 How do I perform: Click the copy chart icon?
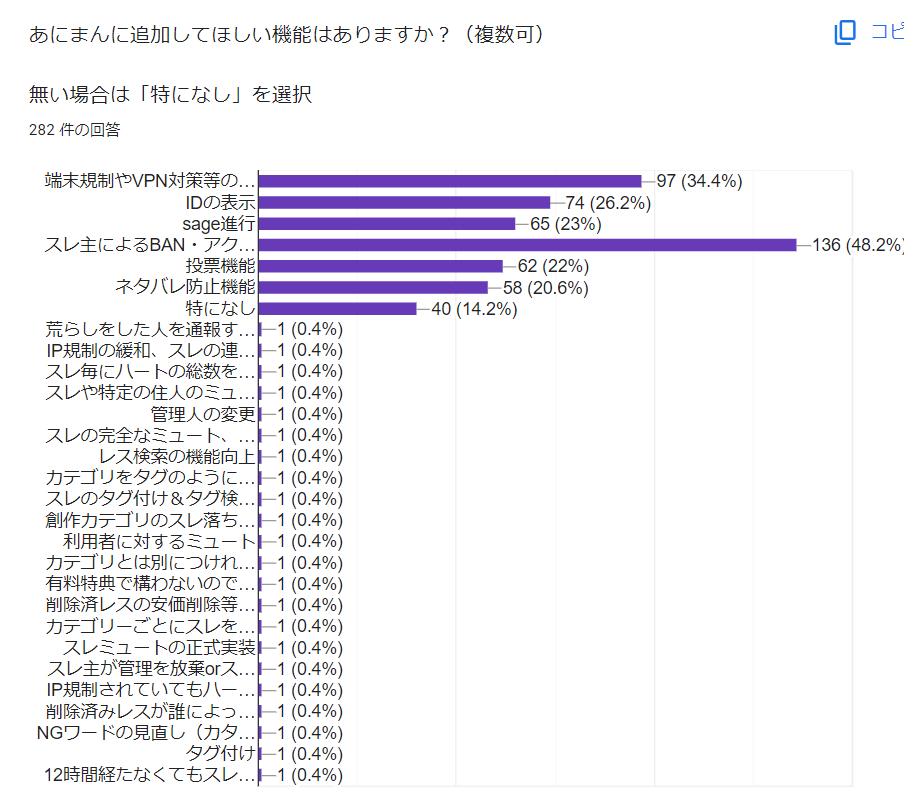pyautogui.click(x=845, y=33)
